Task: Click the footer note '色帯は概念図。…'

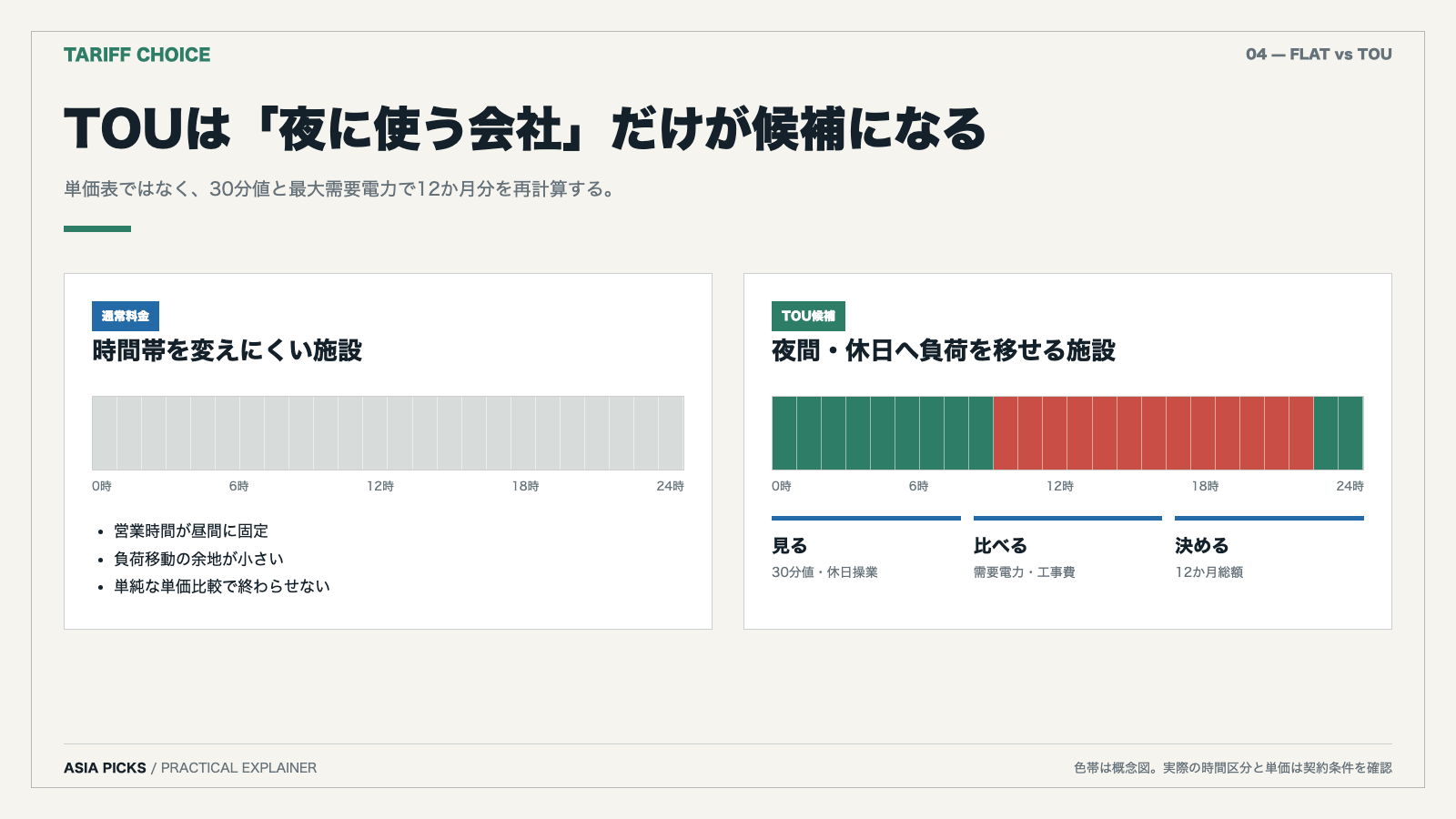Action: 1233,768
